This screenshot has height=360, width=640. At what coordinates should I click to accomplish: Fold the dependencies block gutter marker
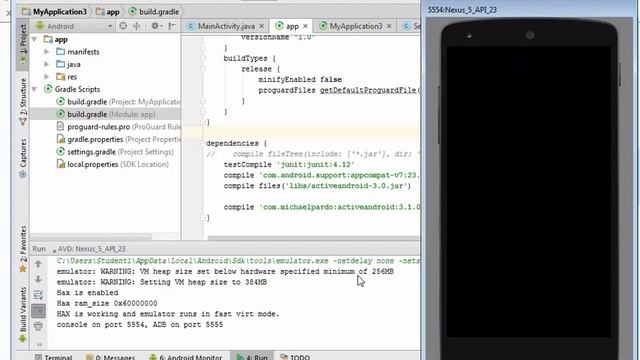[203, 143]
